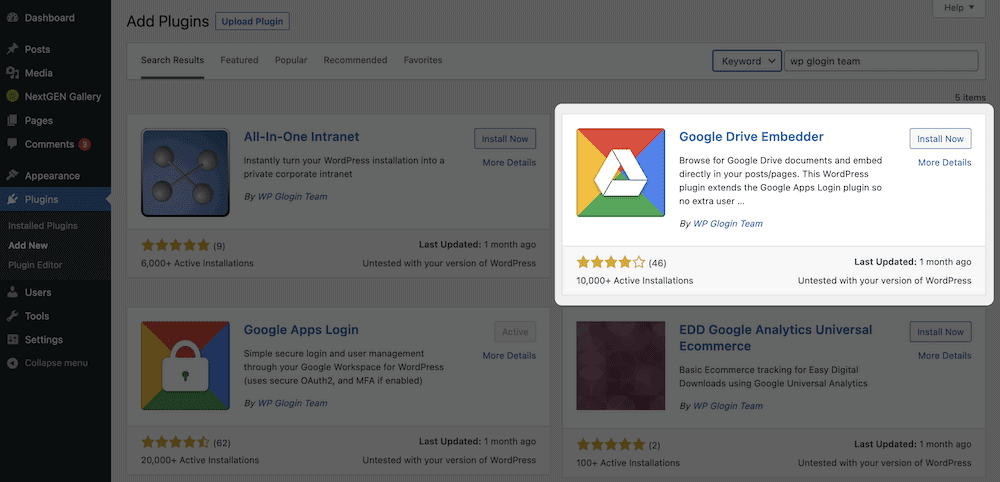Image resolution: width=1000 pixels, height=482 pixels.
Task: Click '10,000+ Active Installations' text
Action: click(635, 281)
